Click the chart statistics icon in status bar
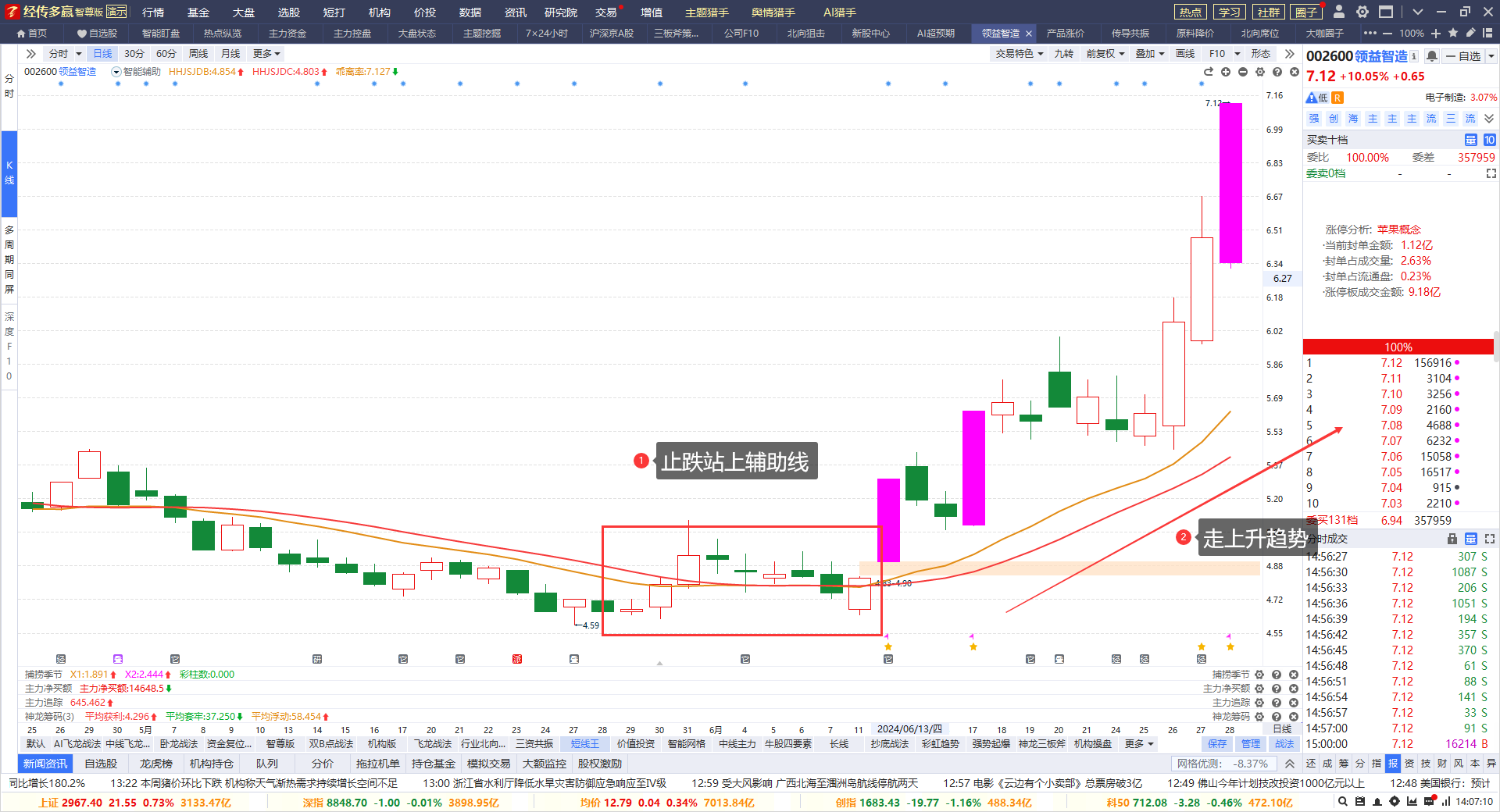Image resolution: width=1500 pixels, height=812 pixels. click(1412, 802)
